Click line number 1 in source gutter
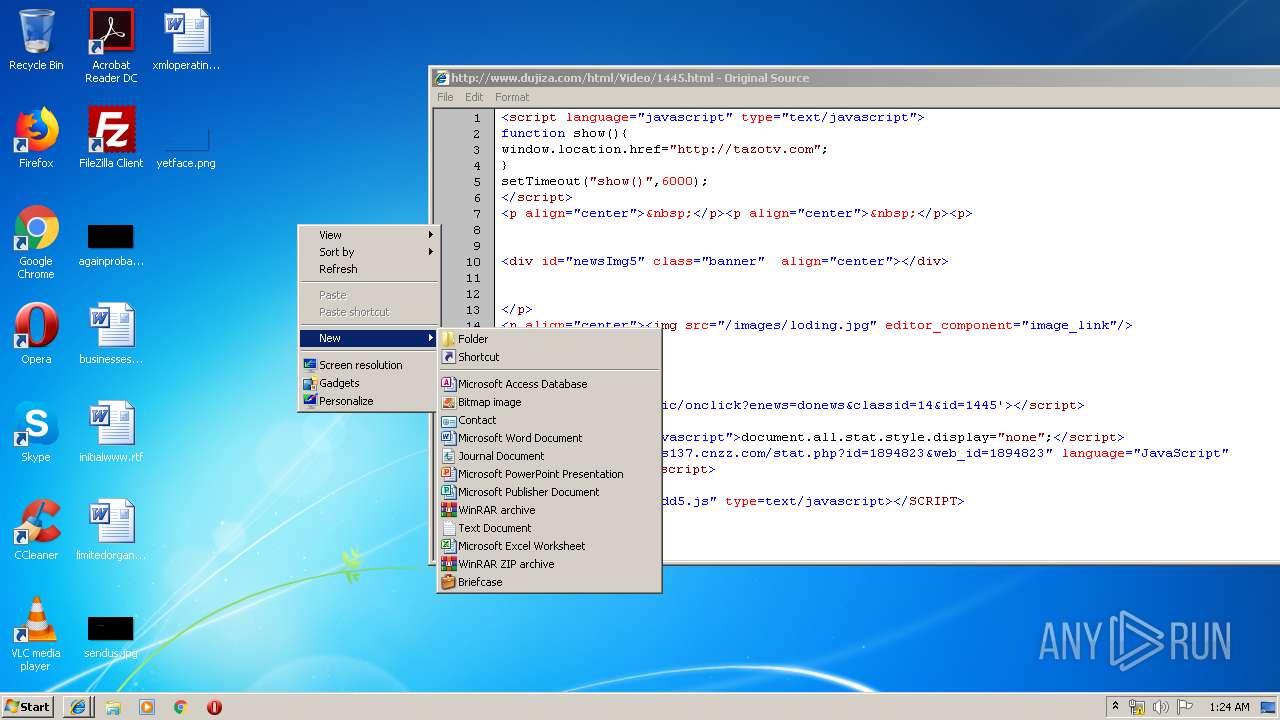 tap(477, 117)
